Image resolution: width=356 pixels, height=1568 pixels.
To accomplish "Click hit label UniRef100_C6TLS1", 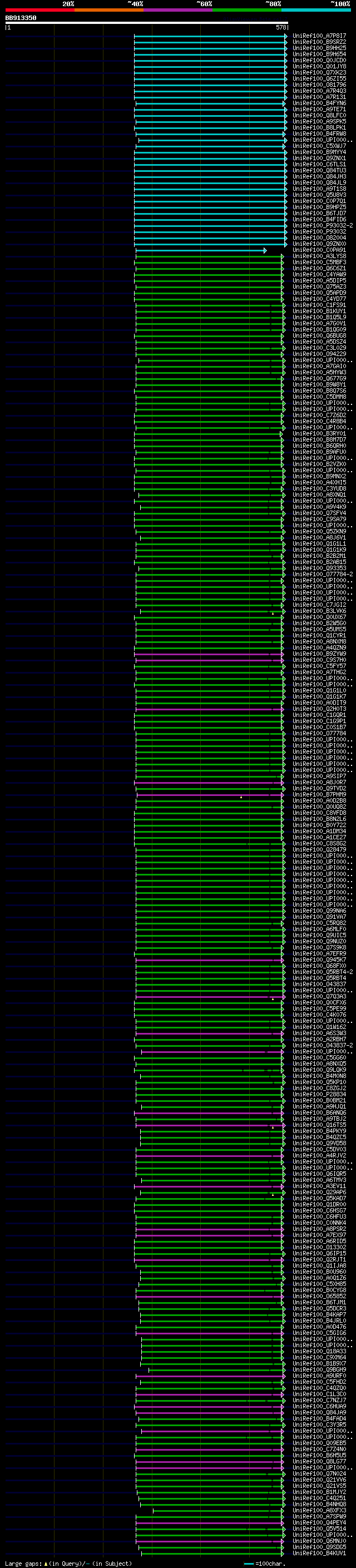I will click(319, 164).
